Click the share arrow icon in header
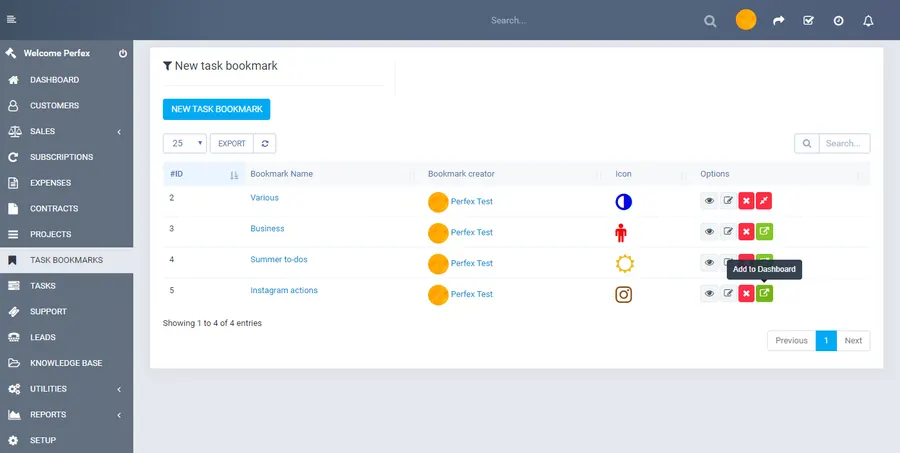The width and height of the screenshot is (900, 453). point(778,21)
